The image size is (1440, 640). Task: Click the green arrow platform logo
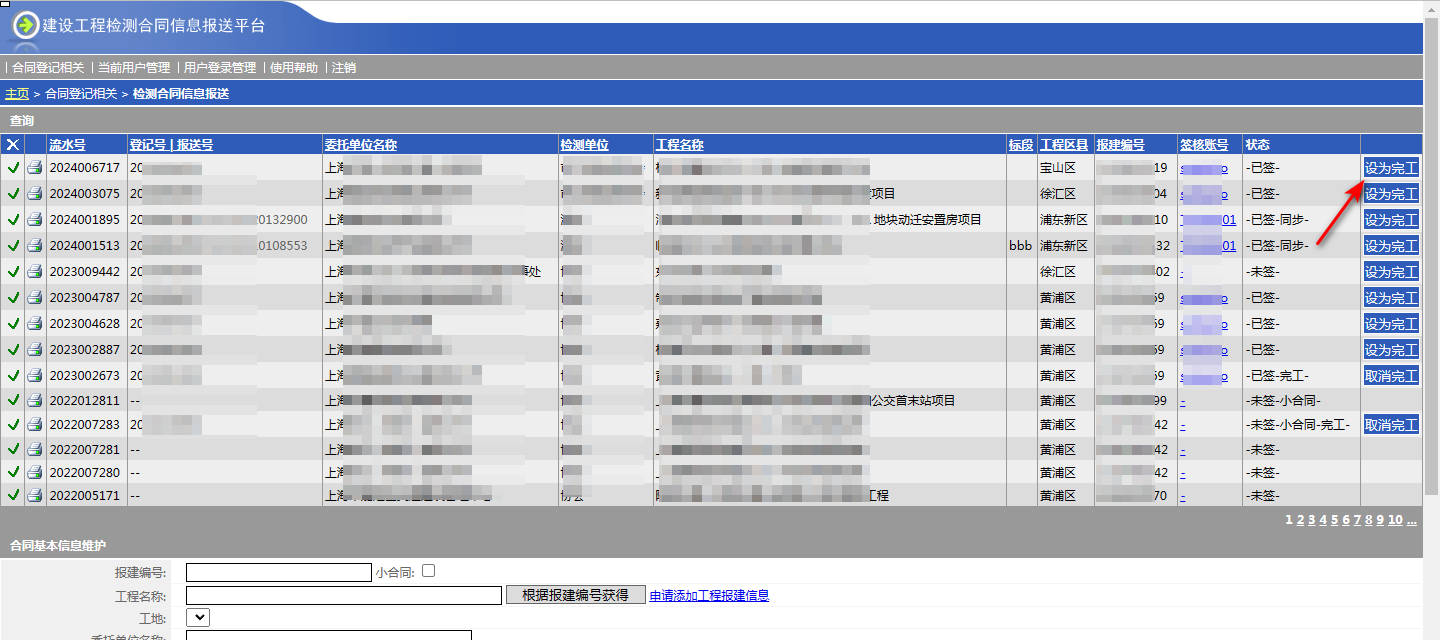point(26,26)
